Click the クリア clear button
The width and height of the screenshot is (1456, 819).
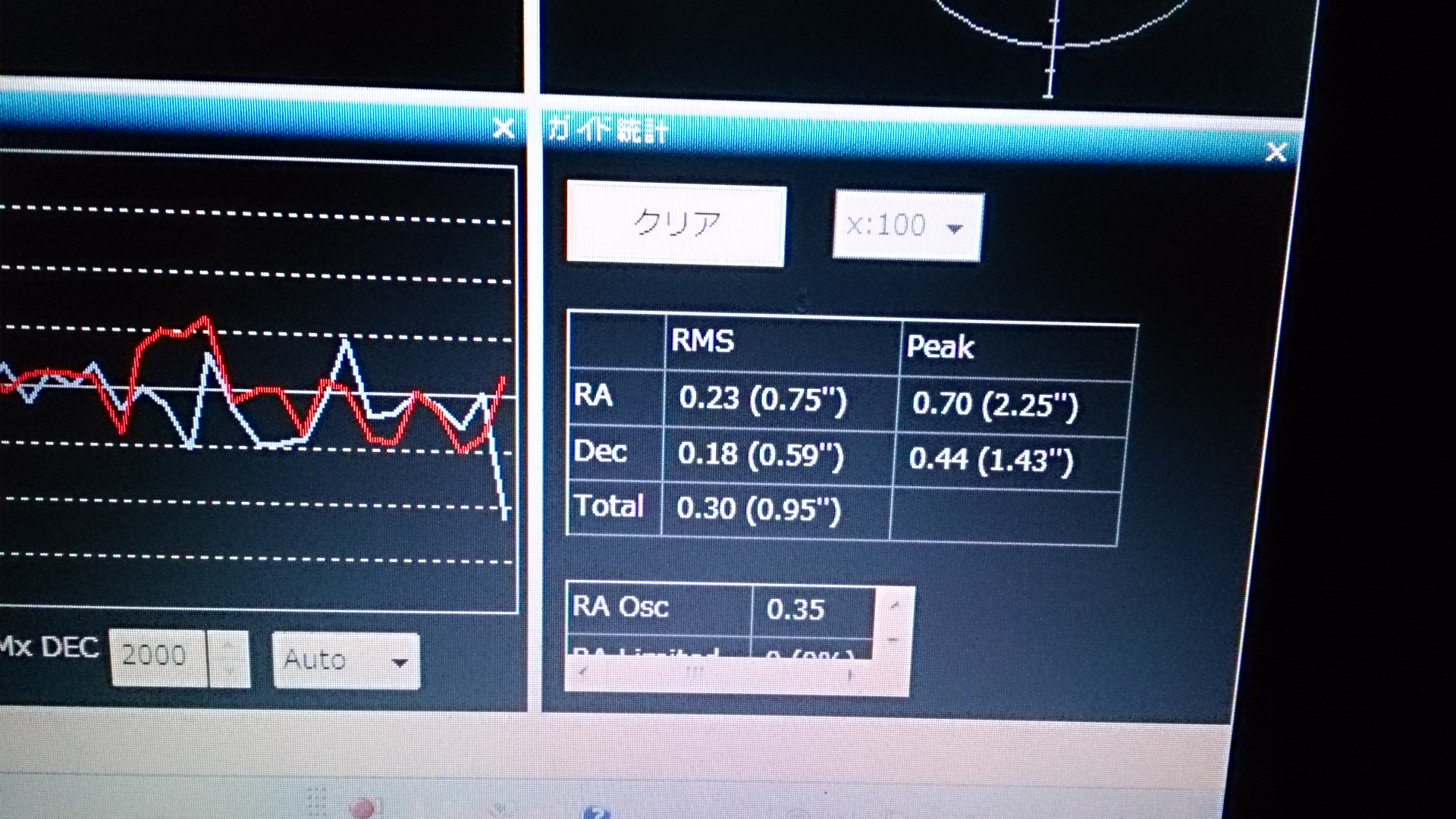click(x=676, y=225)
